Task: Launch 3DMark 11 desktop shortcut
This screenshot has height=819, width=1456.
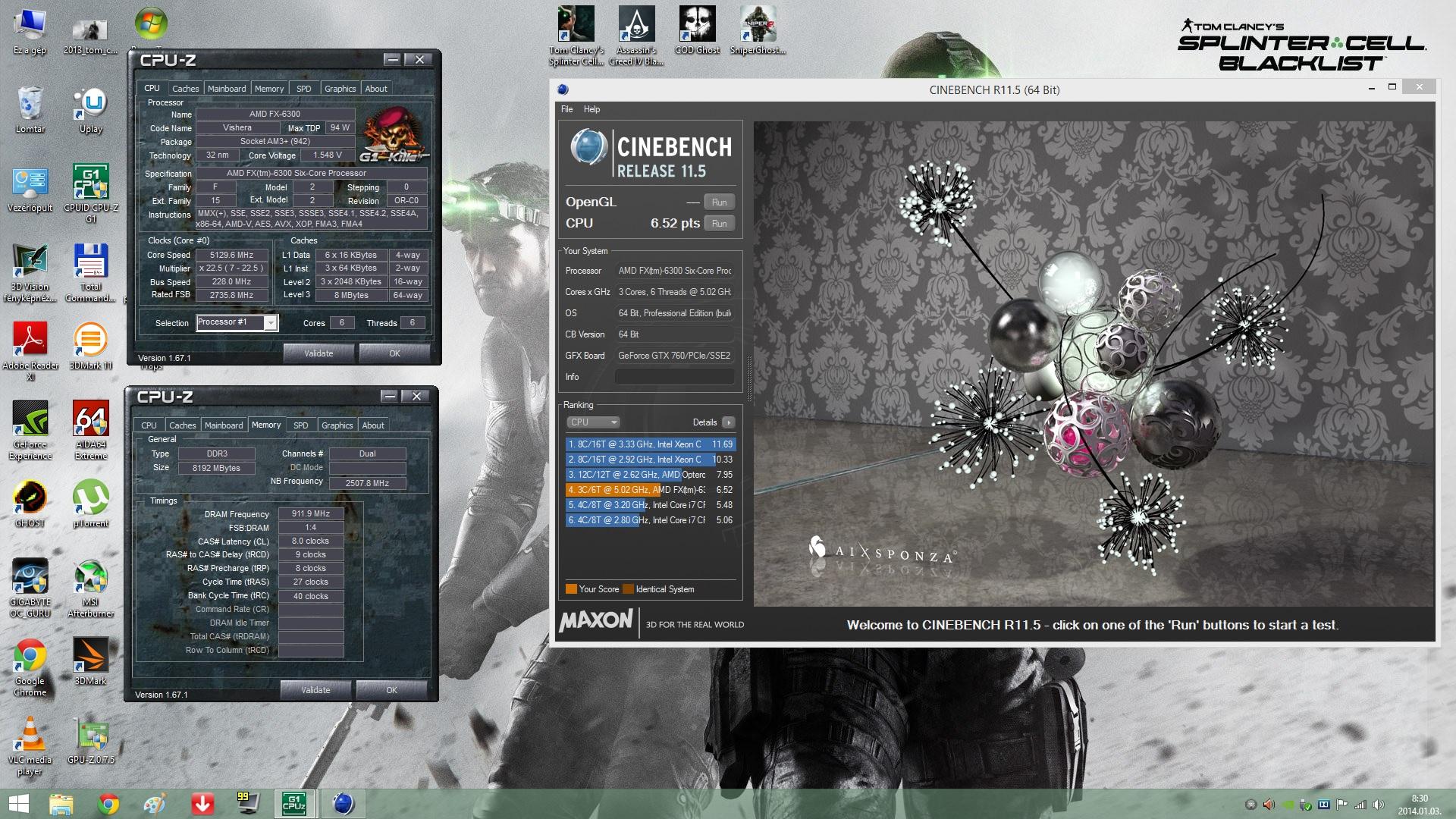Action: pos(91,347)
